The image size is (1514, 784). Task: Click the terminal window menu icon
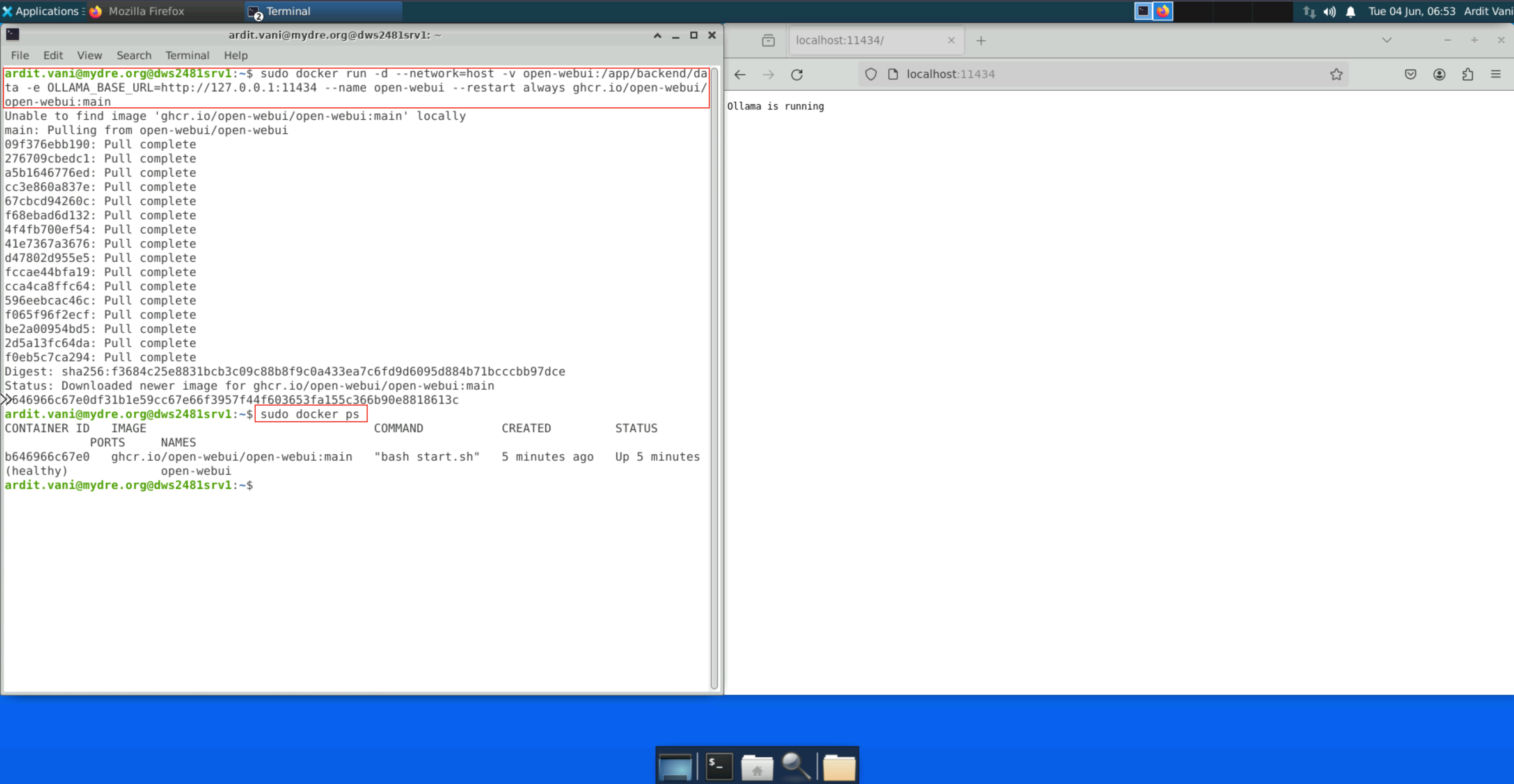(12, 35)
